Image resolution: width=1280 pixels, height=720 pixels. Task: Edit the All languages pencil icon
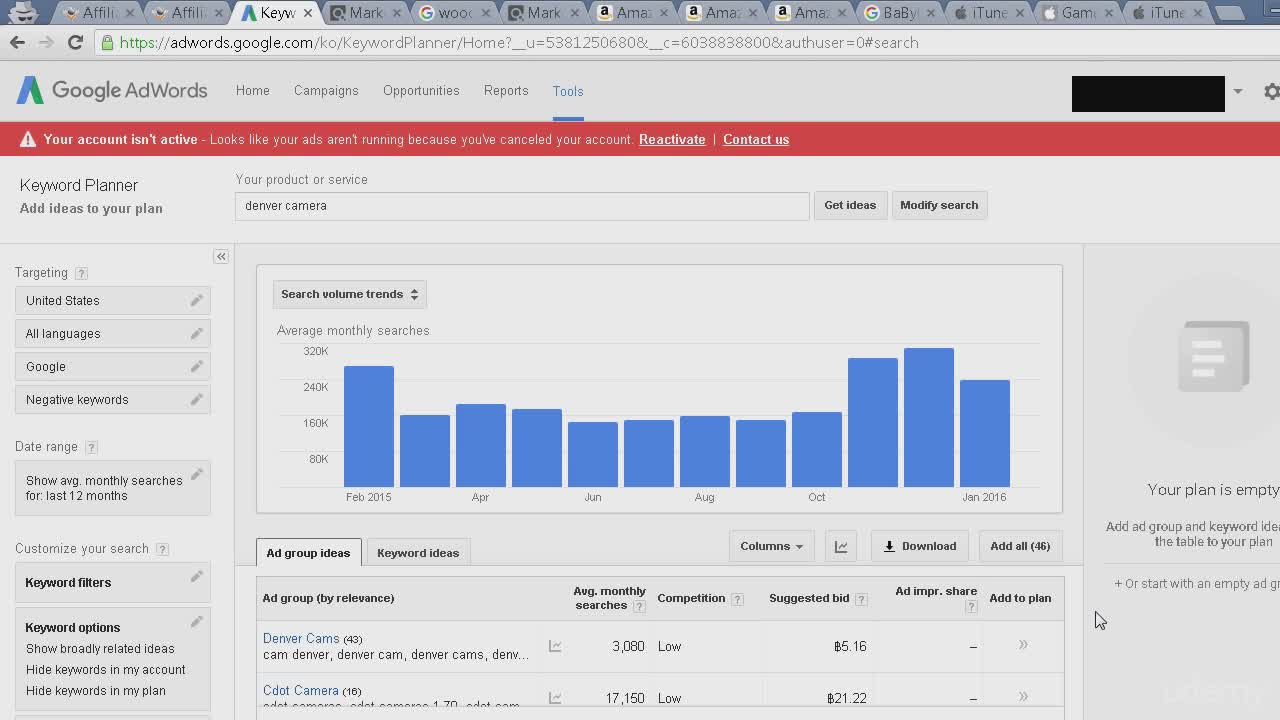(x=196, y=333)
